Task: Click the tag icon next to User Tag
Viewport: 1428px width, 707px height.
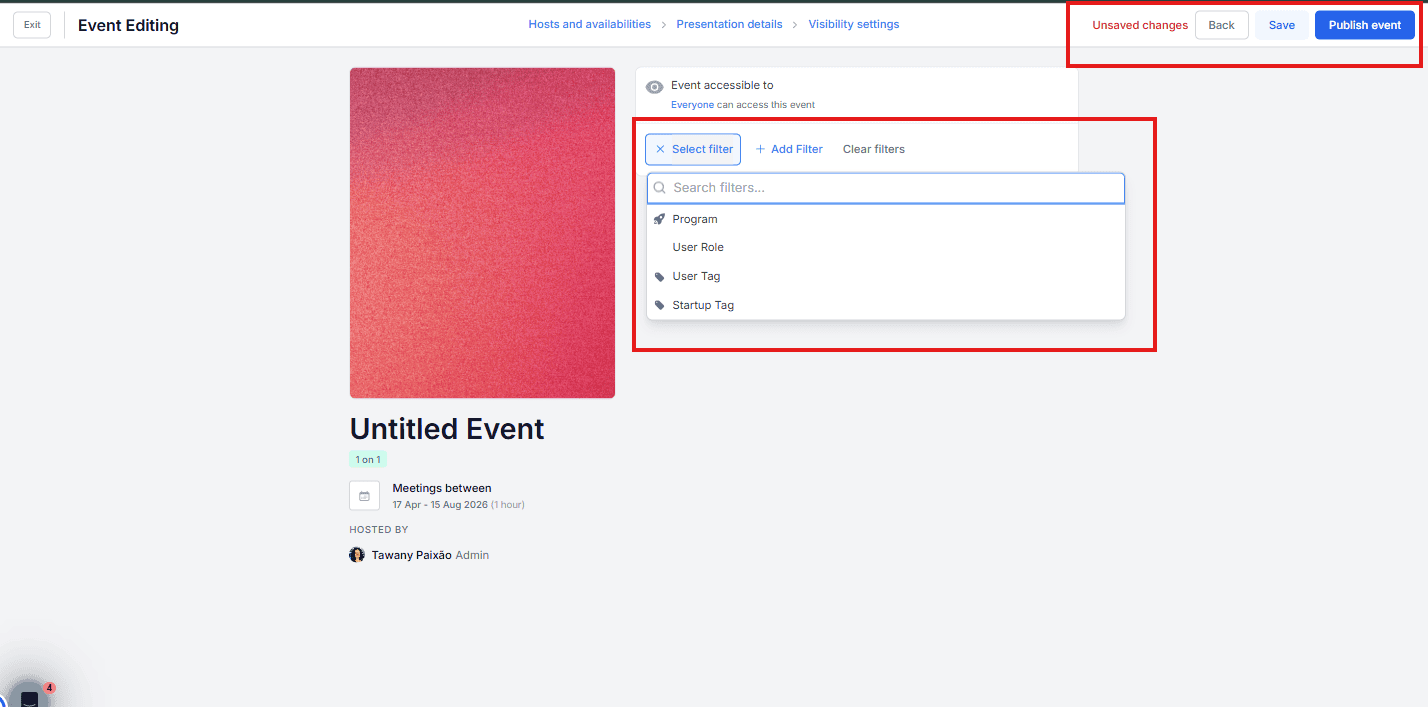Action: point(659,277)
